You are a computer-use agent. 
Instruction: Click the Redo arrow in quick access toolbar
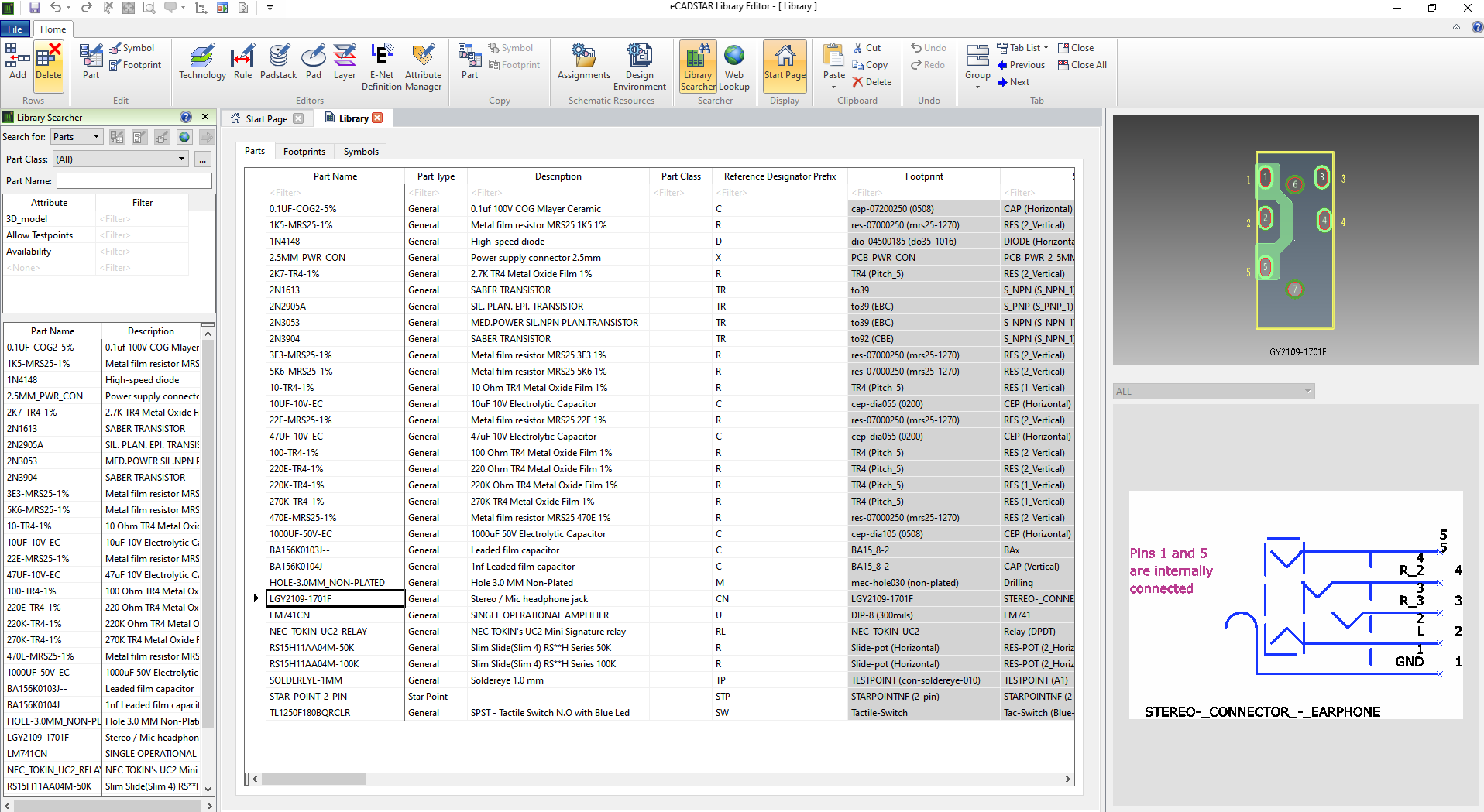coord(87,8)
